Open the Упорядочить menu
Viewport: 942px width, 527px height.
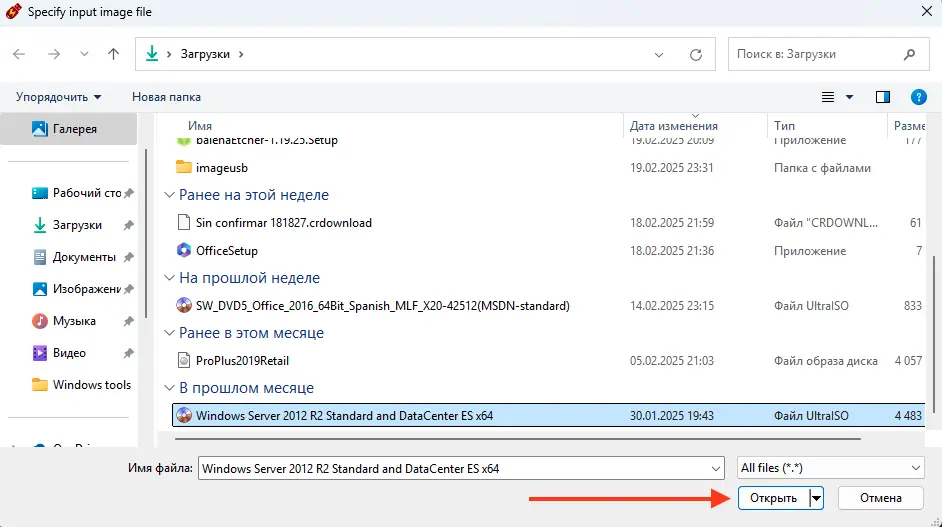[x=58, y=97]
